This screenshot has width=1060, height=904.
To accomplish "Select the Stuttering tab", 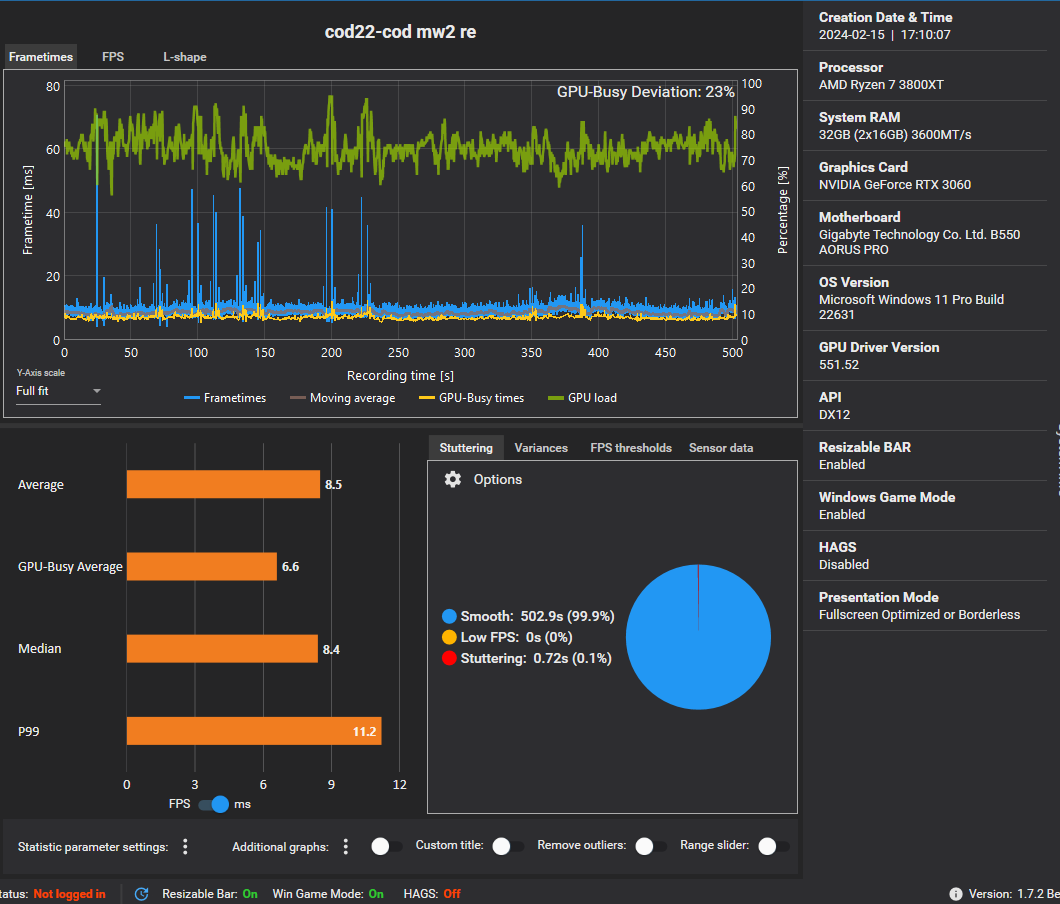I will (466, 448).
